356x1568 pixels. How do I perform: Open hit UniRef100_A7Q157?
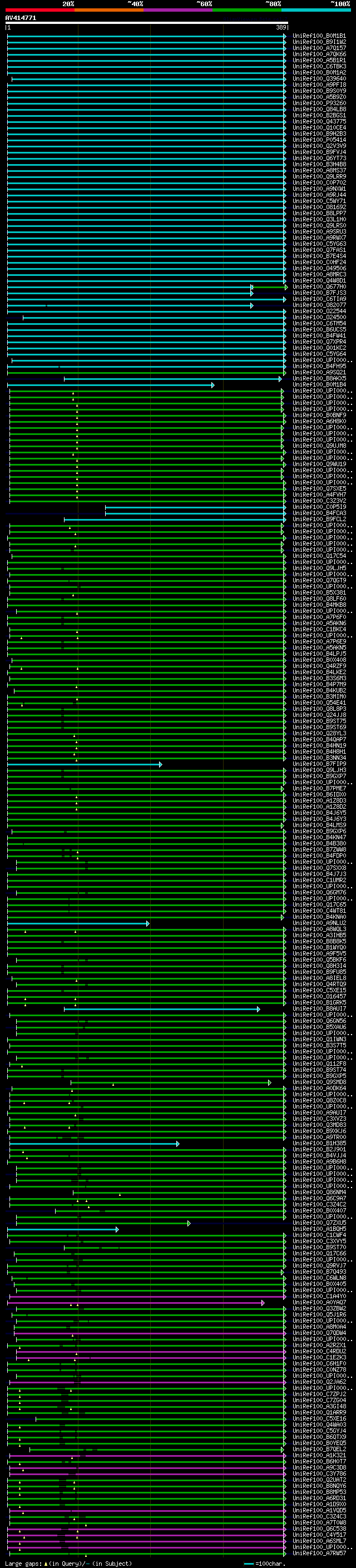click(319, 48)
